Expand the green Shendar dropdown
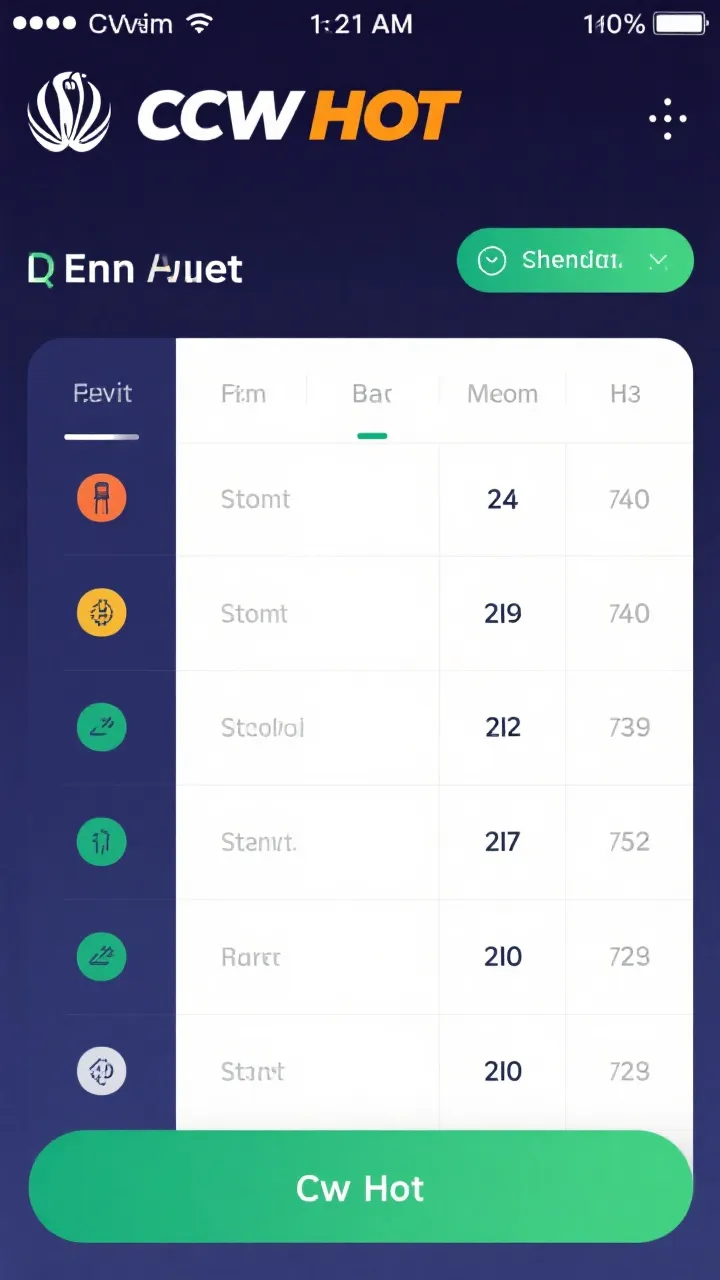This screenshot has width=720, height=1280. tap(574, 261)
